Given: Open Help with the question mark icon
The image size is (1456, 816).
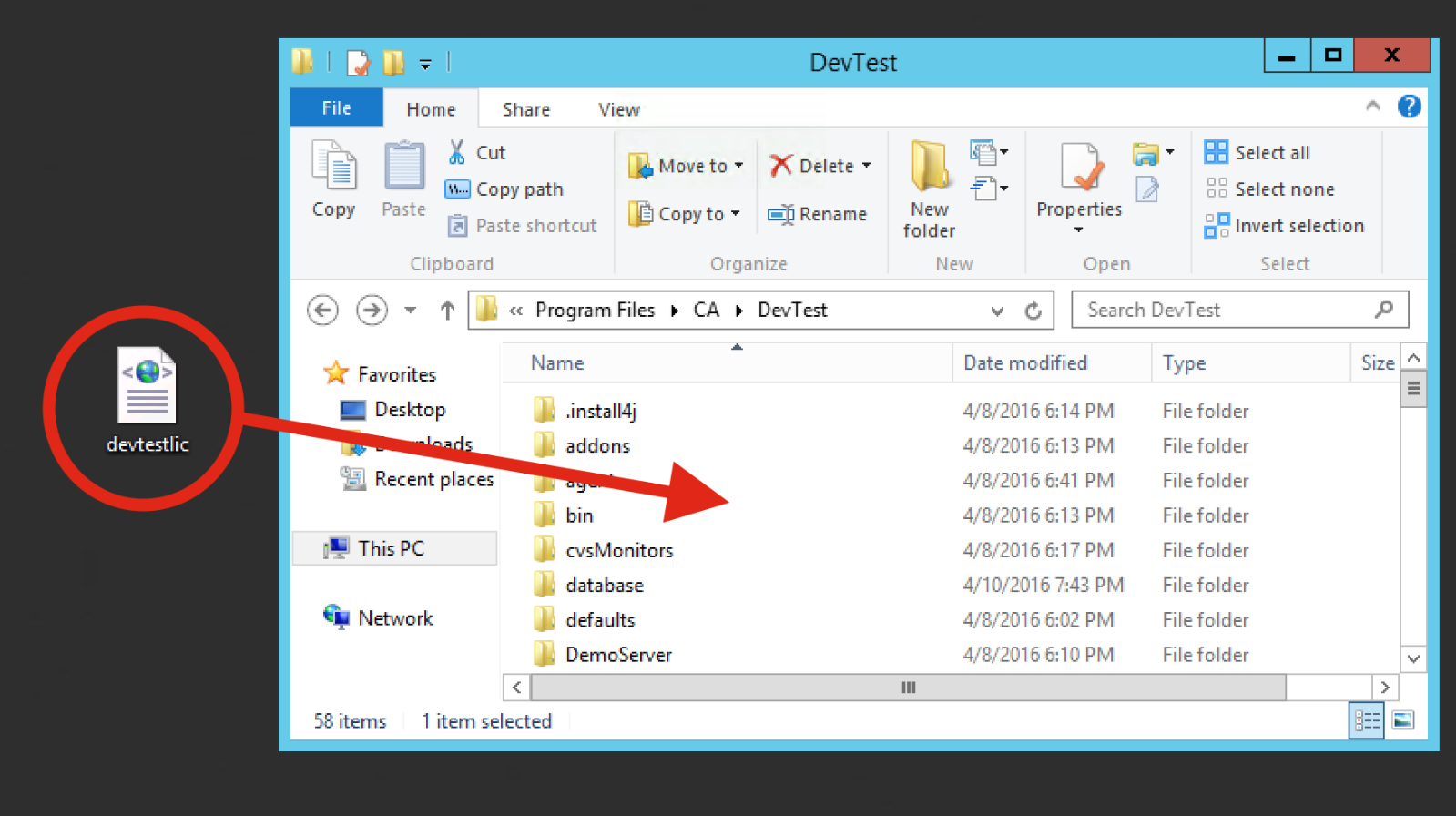Looking at the screenshot, I should point(1409,107).
